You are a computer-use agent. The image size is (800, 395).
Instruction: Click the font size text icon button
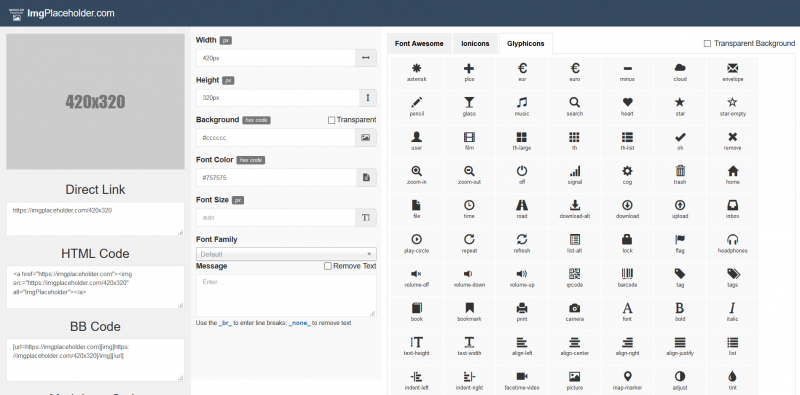[x=366, y=217]
